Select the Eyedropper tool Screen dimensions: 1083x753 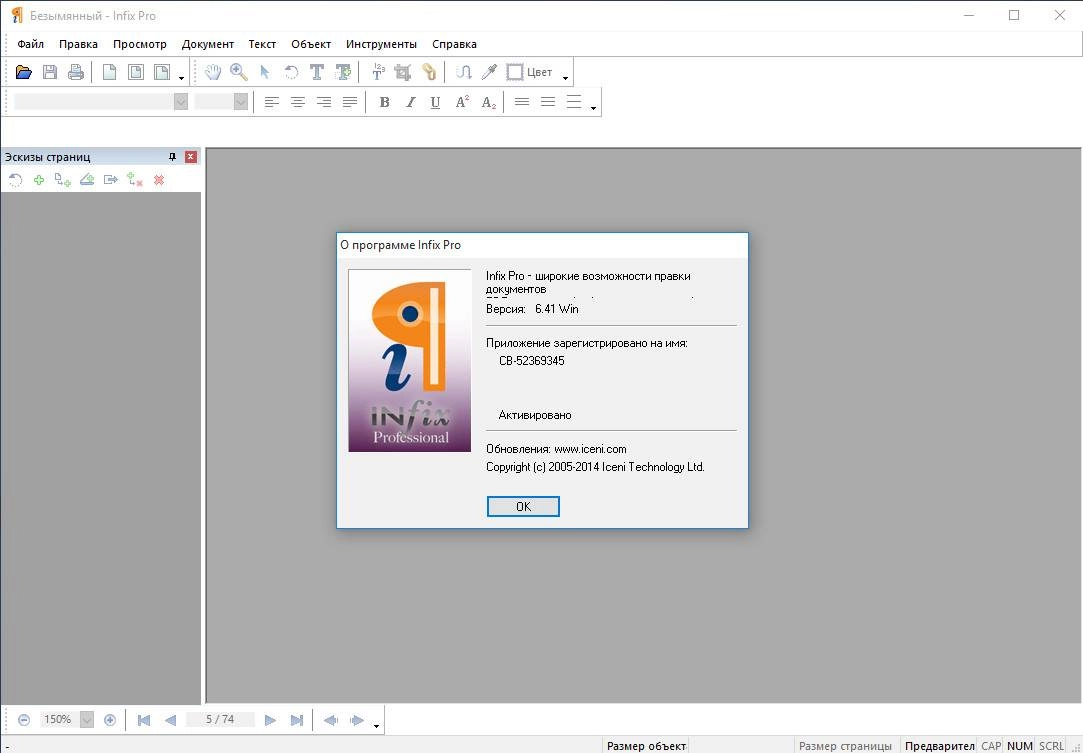pyautogui.click(x=489, y=72)
